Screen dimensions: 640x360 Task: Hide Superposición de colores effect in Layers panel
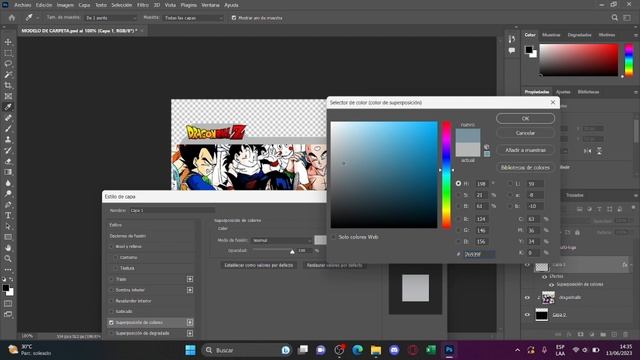pos(551,284)
